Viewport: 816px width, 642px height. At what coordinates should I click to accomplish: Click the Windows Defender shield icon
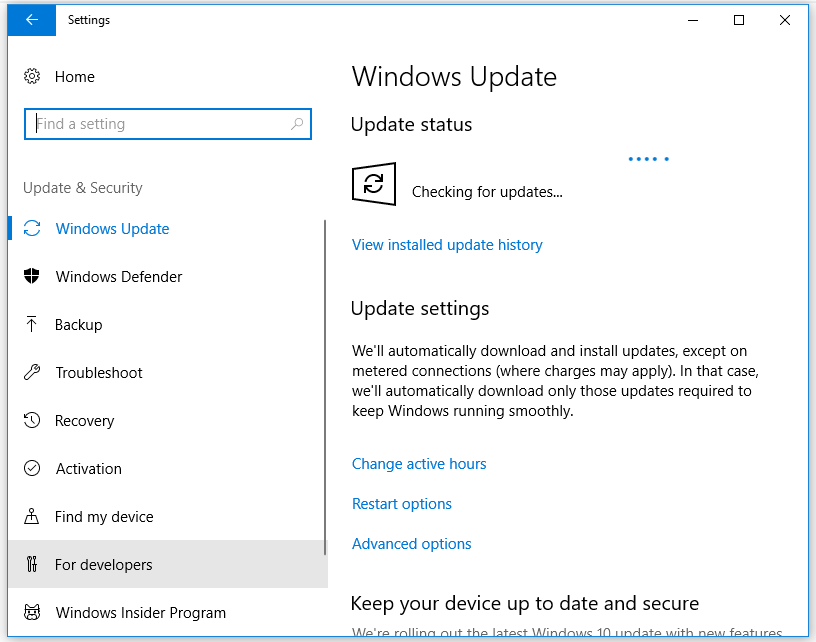tap(32, 276)
